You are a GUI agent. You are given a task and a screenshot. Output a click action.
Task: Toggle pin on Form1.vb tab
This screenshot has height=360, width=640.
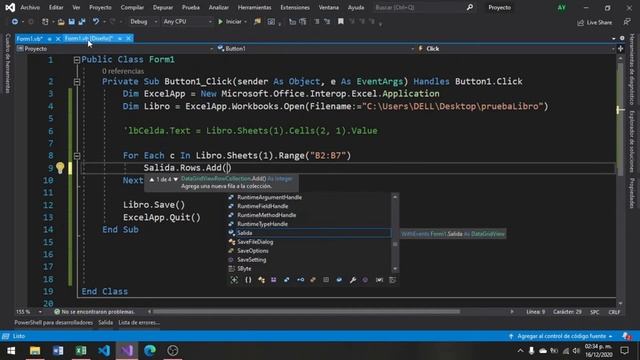tap(49, 39)
